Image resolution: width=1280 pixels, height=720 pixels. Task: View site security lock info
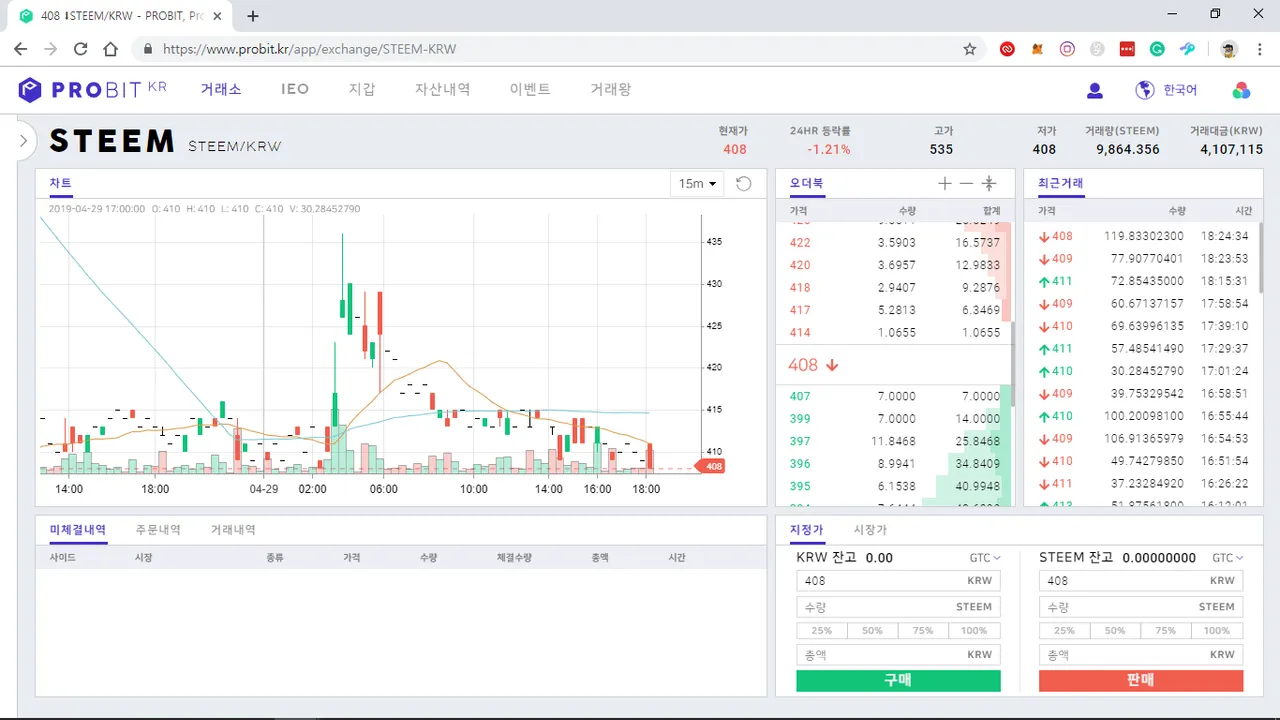(148, 49)
